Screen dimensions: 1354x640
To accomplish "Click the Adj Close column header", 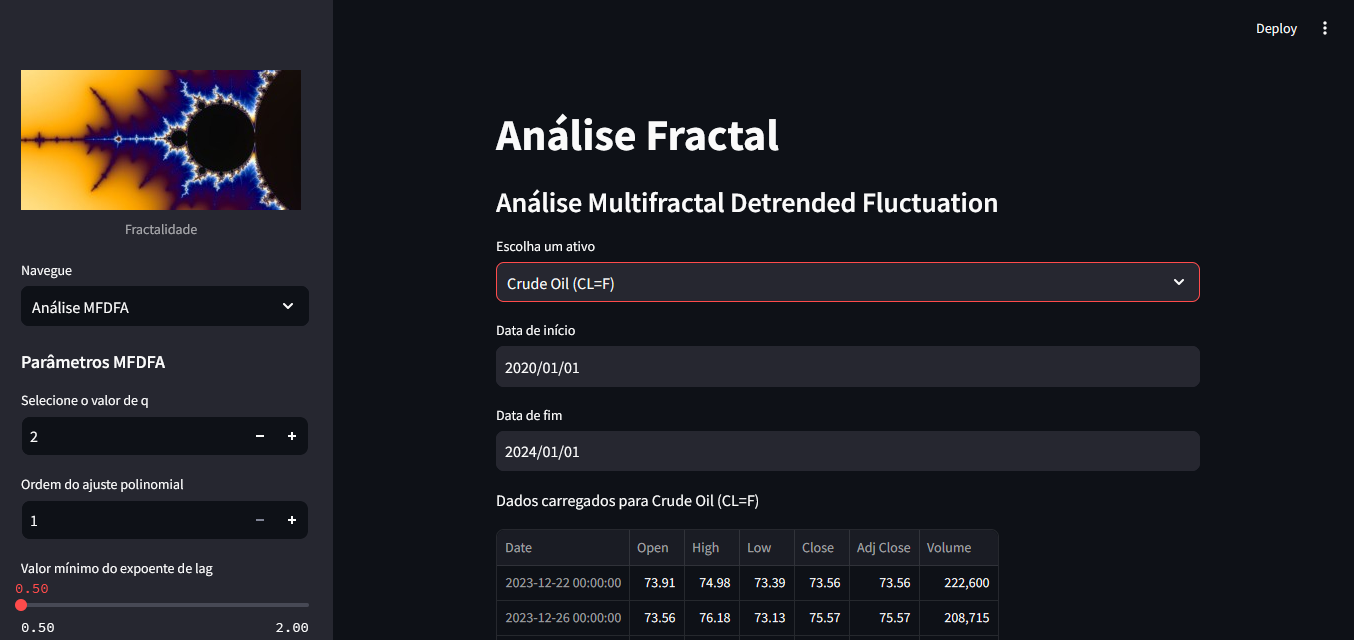I will coord(884,548).
